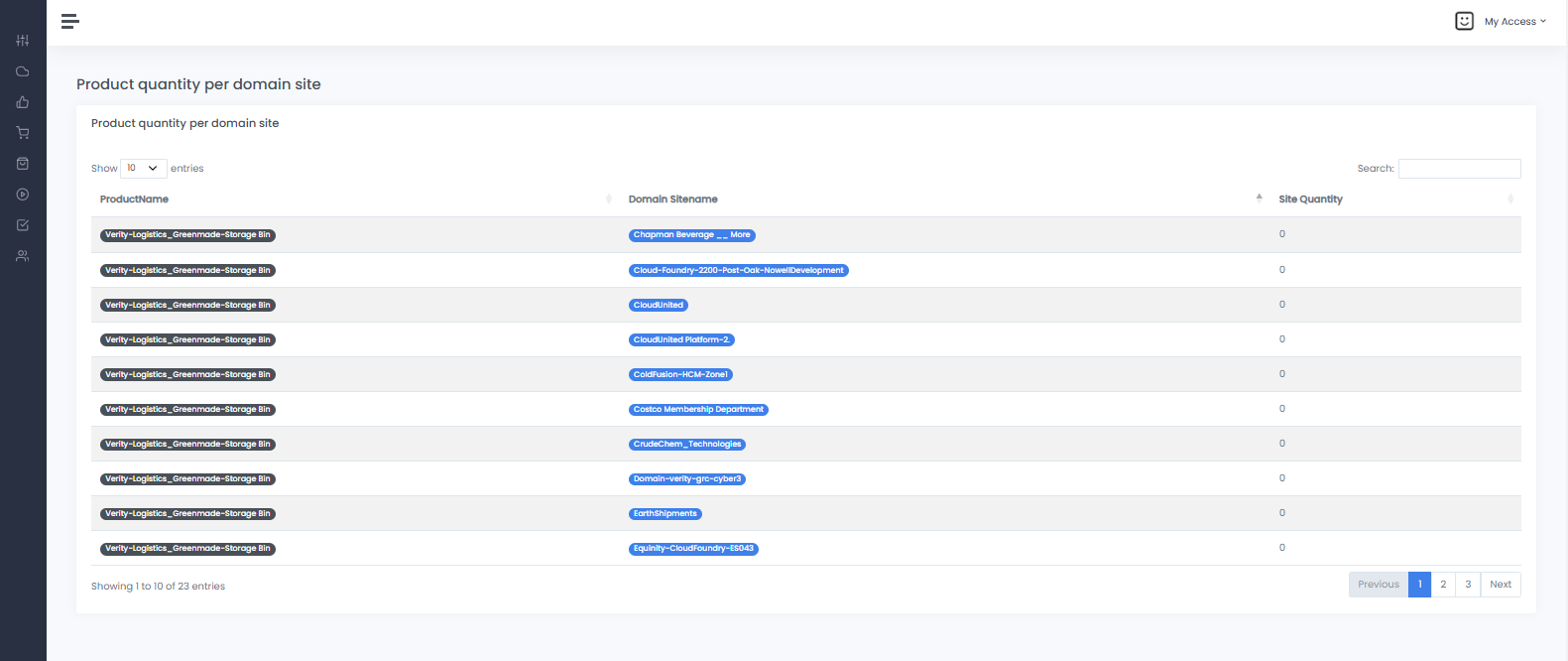Open the shopping cart sidebar icon

coord(23,133)
